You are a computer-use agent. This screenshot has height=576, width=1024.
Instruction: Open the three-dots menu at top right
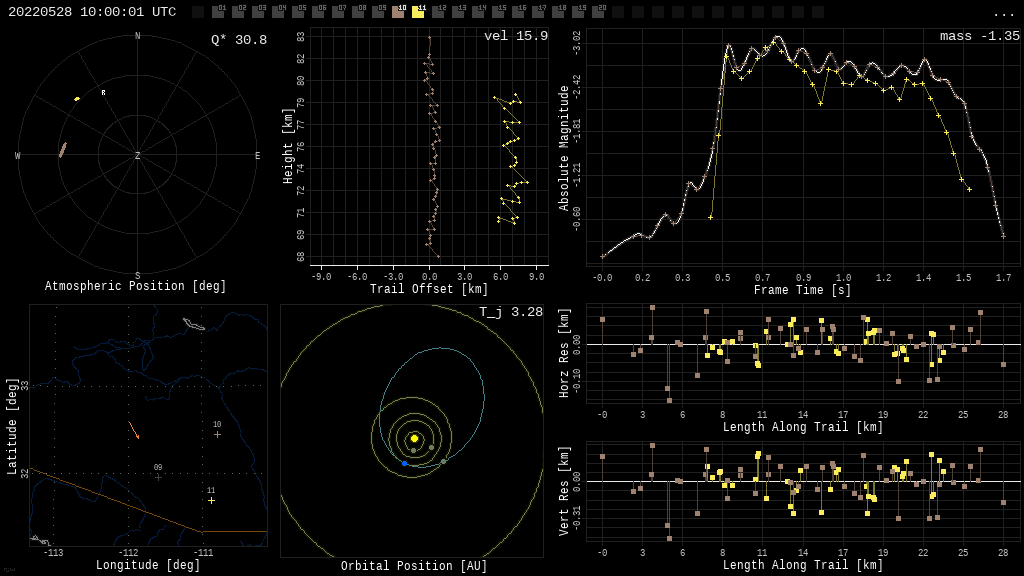(1003, 13)
